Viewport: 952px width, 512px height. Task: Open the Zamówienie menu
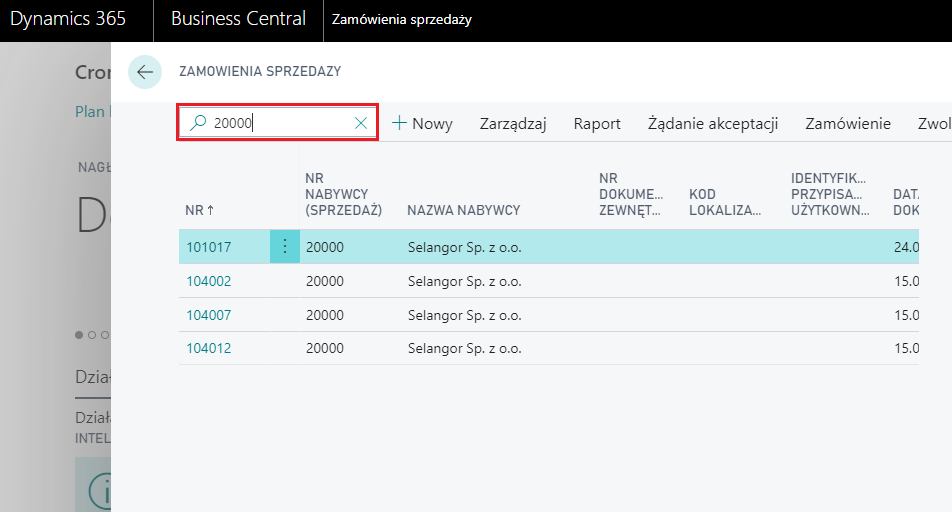(x=848, y=123)
